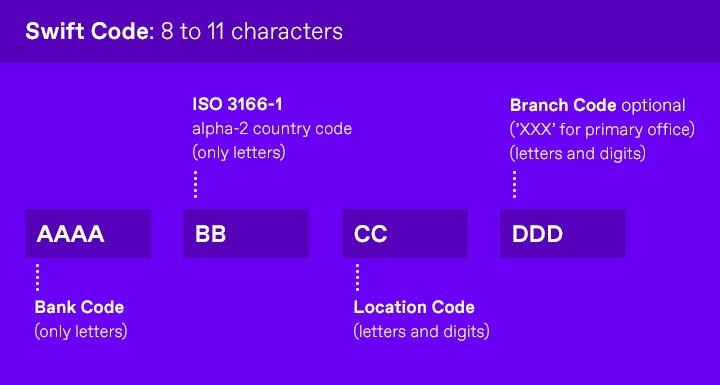The width and height of the screenshot is (720, 385).
Task: Click the ISO 3166-1 label
Action: tap(237, 104)
